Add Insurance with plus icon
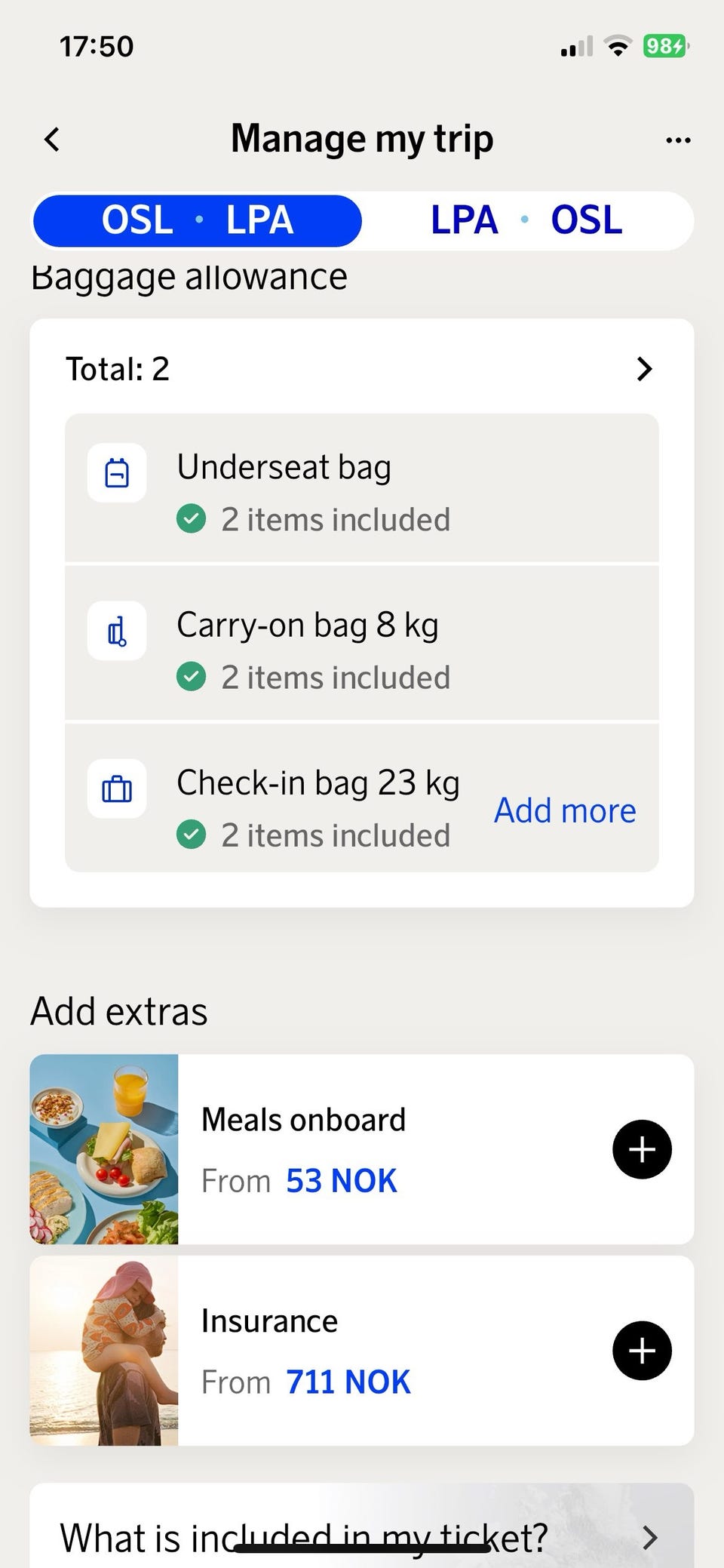Viewport: 724px width, 1568px height. 642,1351
